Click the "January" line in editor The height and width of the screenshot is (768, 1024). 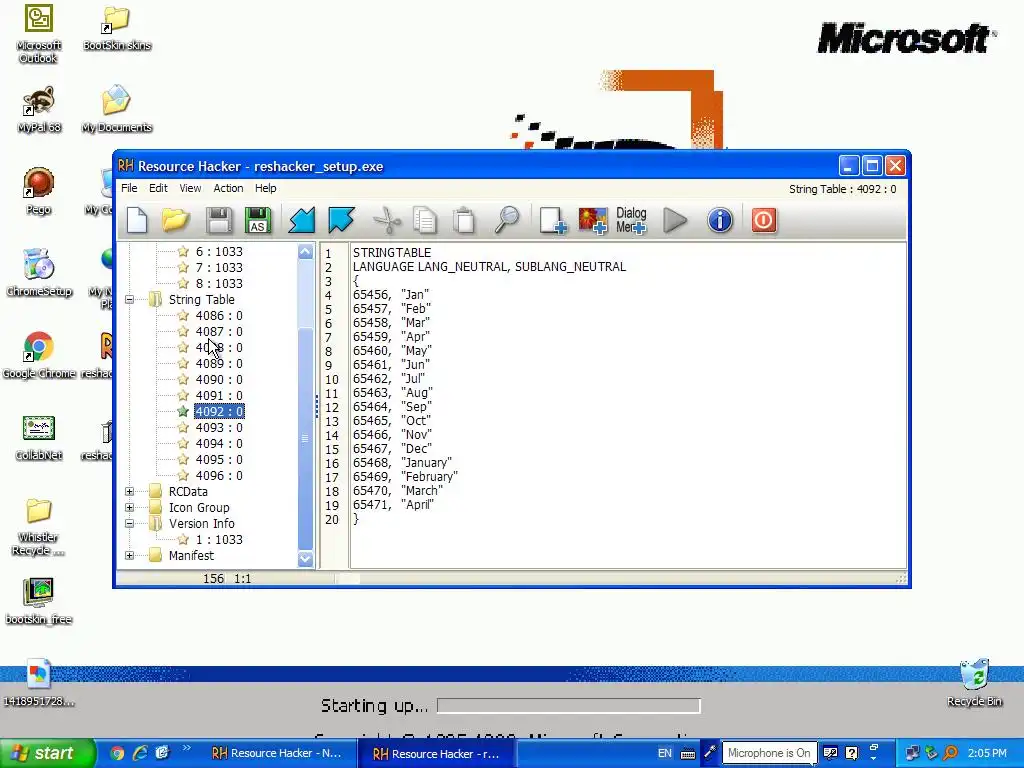coord(402,463)
